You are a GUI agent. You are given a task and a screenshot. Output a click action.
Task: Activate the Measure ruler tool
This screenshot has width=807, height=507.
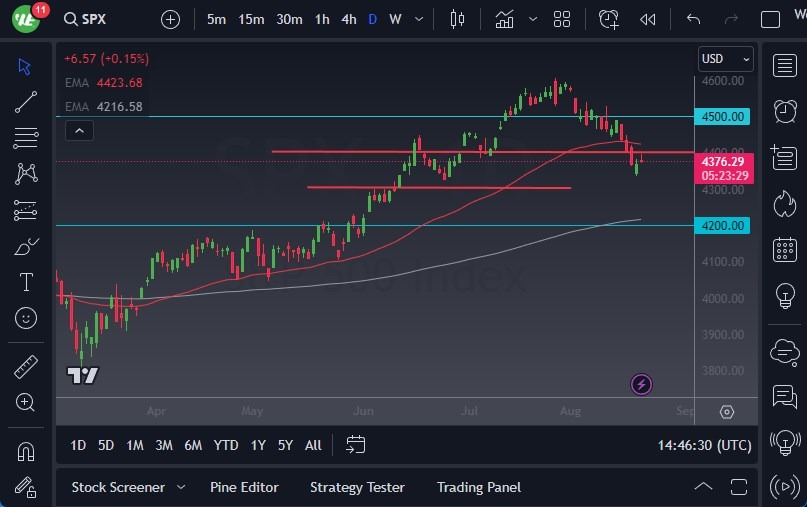(x=26, y=366)
